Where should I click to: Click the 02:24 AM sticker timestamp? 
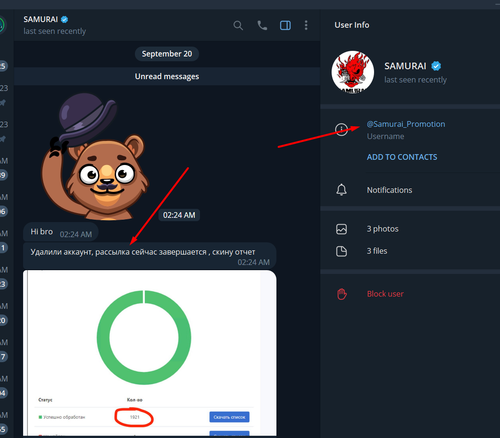click(179, 215)
